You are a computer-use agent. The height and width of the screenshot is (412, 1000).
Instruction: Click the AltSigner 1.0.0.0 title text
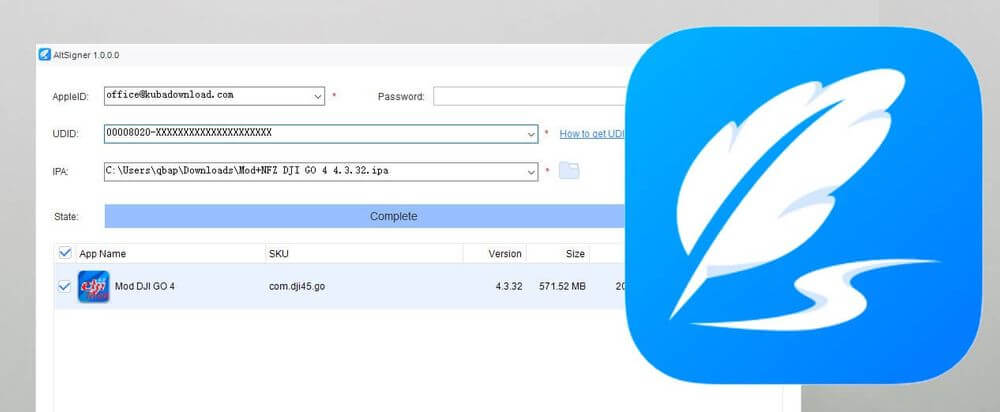(x=86, y=55)
